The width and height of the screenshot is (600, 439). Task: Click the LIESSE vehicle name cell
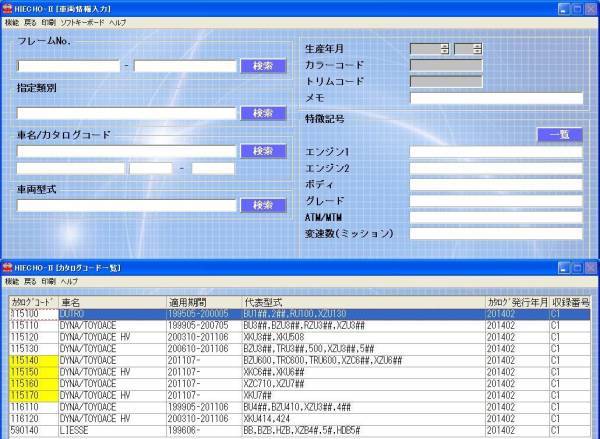pos(112,431)
